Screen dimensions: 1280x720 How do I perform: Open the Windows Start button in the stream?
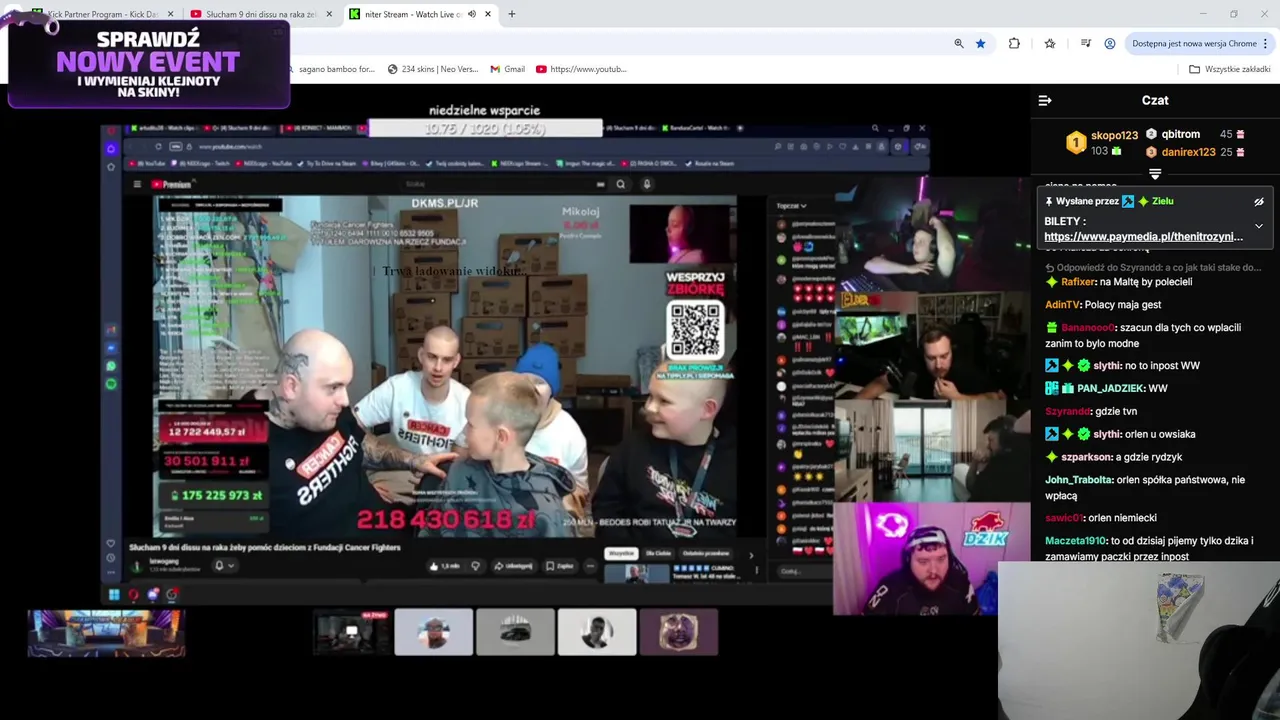point(114,595)
